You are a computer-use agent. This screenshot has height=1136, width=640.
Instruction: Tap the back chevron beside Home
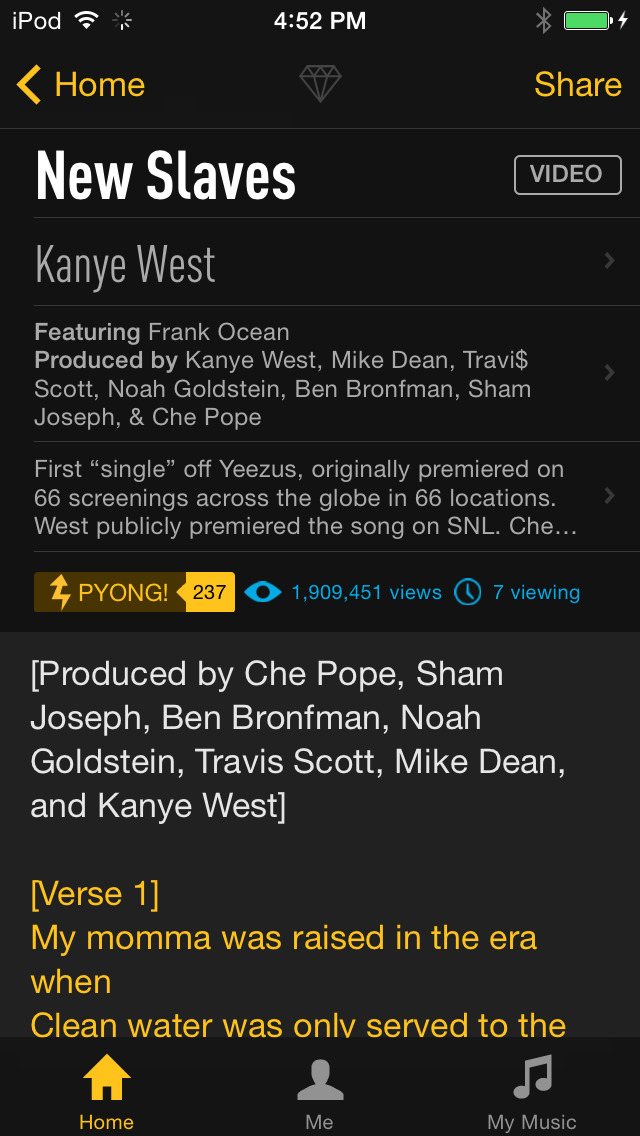27,85
